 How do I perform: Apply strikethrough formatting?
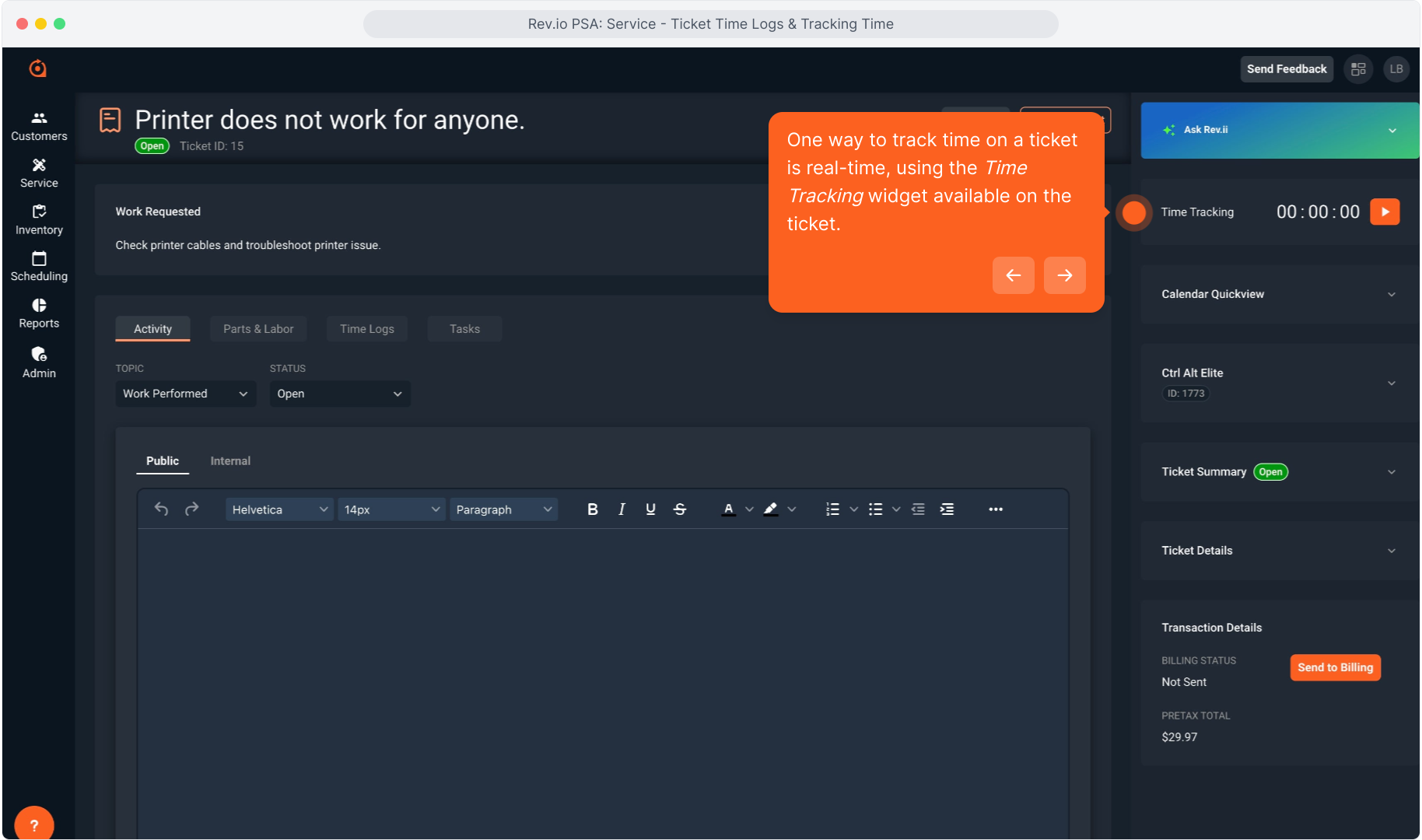point(680,509)
